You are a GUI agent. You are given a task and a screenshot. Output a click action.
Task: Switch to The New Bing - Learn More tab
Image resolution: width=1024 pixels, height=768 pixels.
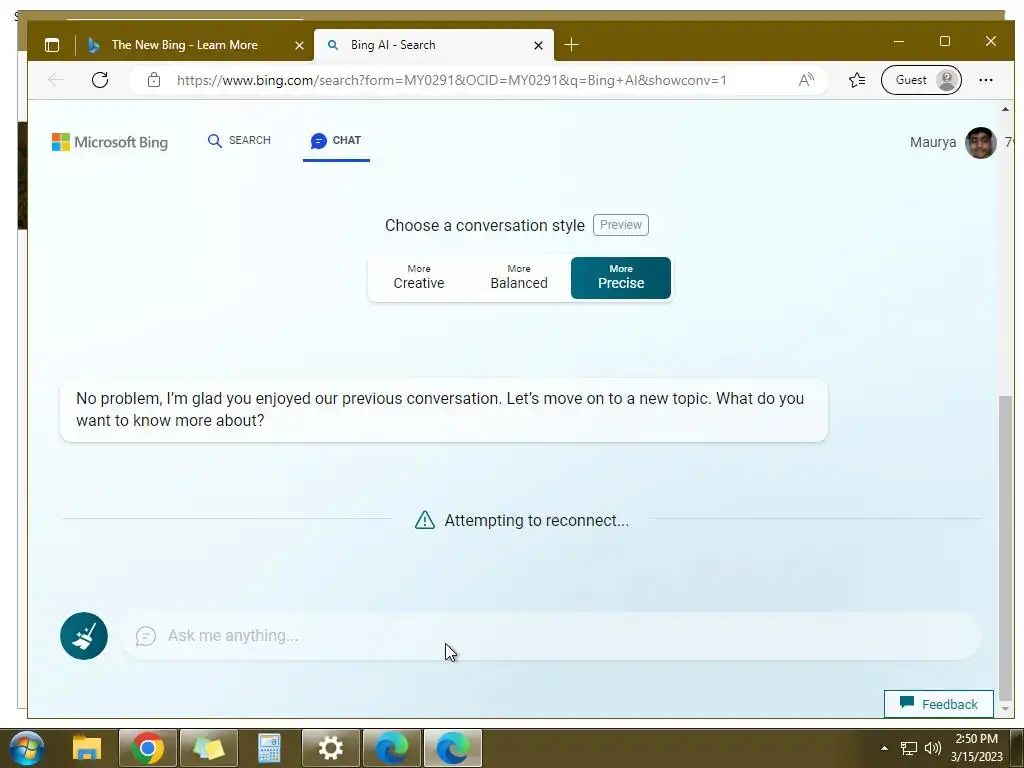tap(185, 45)
